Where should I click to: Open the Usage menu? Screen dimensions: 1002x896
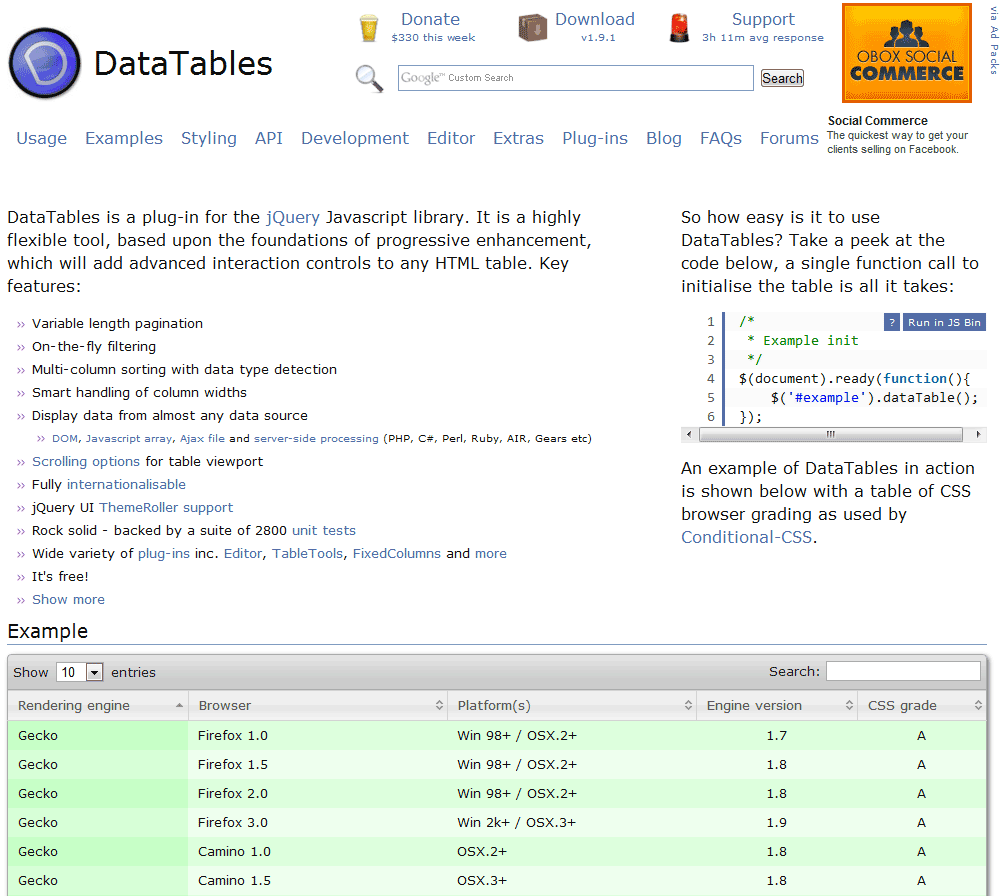tap(42, 139)
